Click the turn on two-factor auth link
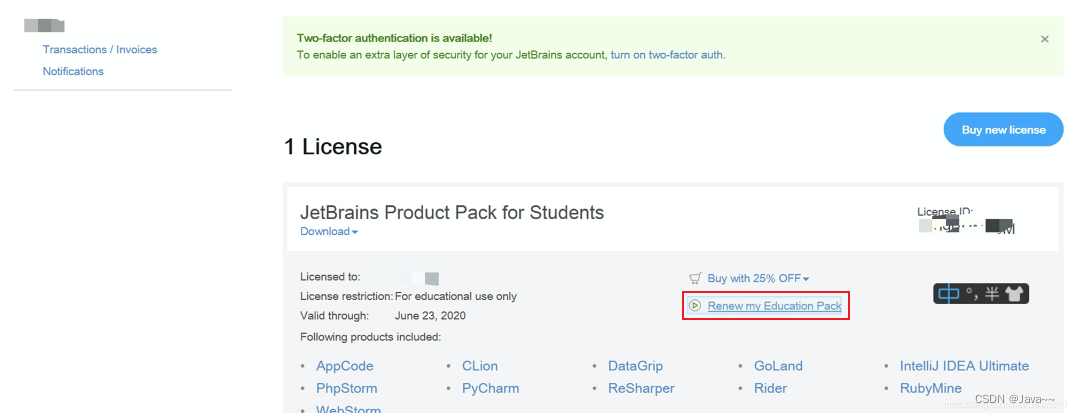This screenshot has width=1070, height=413. tap(667, 55)
